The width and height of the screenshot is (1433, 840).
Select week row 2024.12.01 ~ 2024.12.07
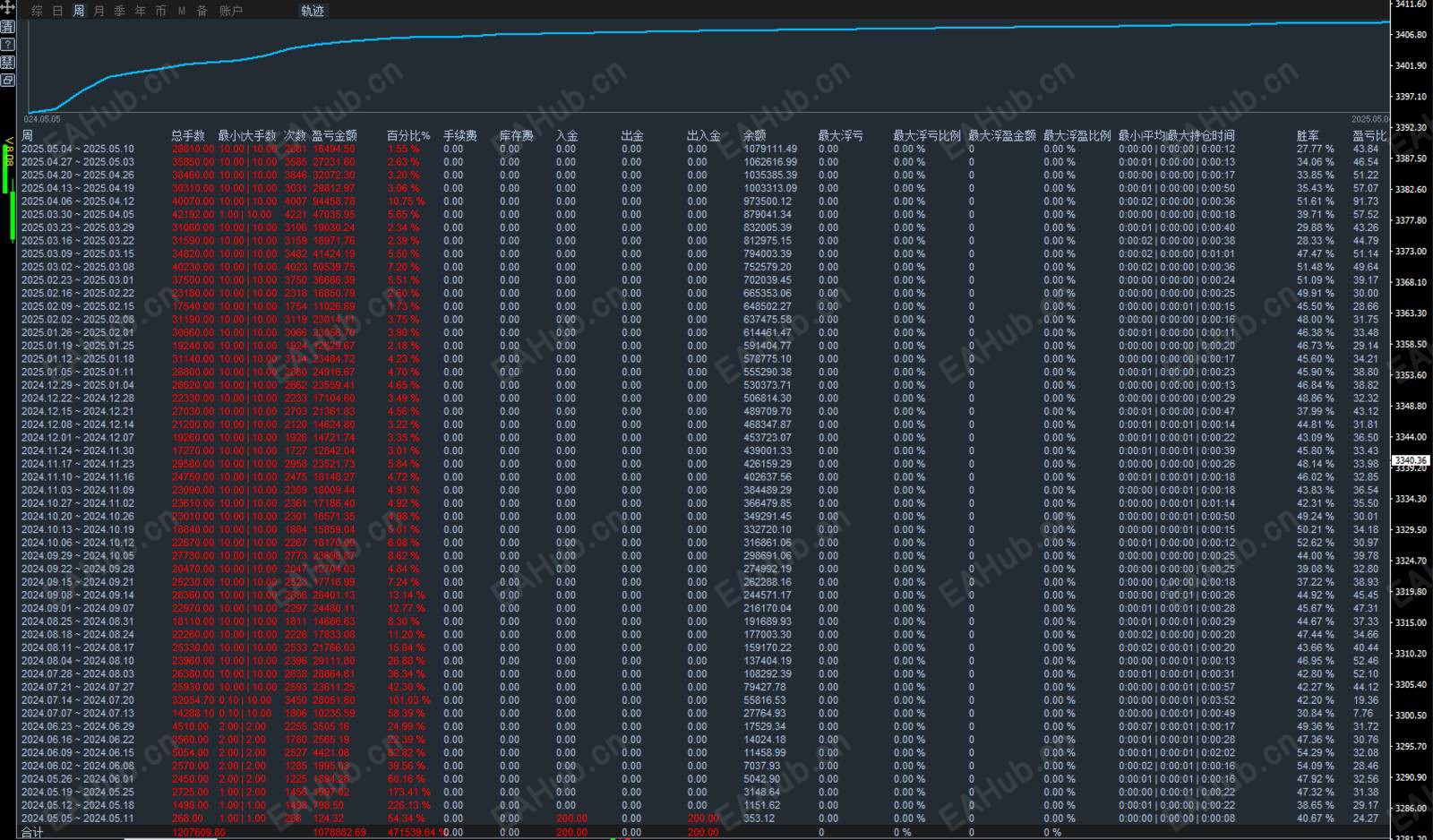pyautogui.click(x=78, y=438)
